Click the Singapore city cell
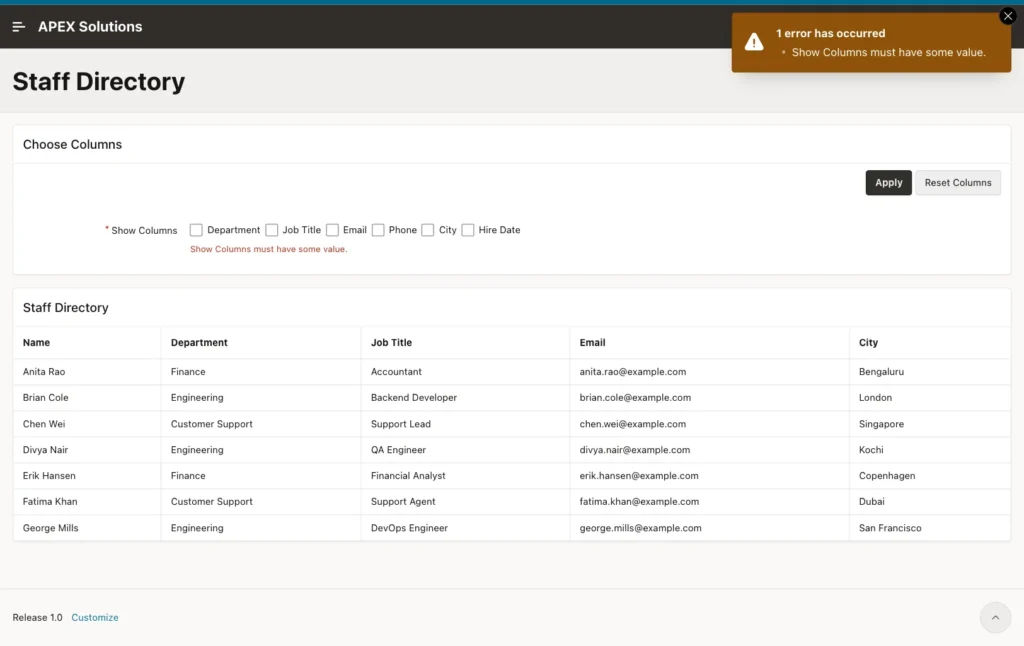 [929, 424]
